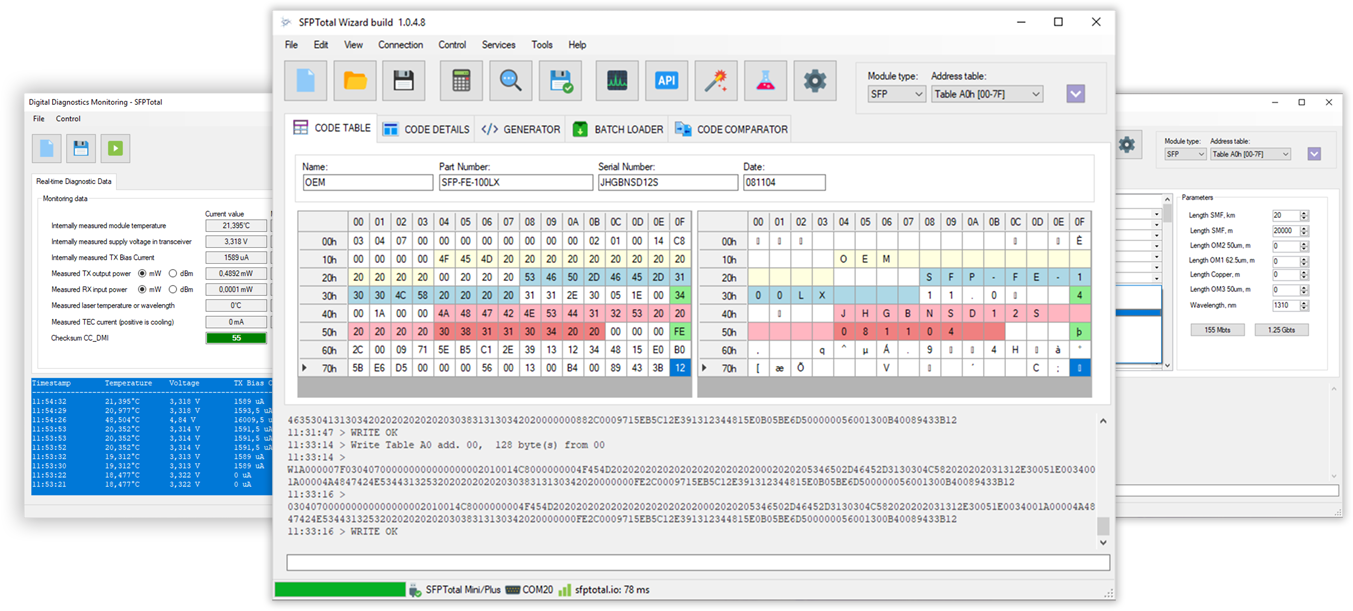Image resolution: width=1353 pixels, height=611 pixels.
Task: Select mW for Measured RX input power
Action: tap(142, 289)
